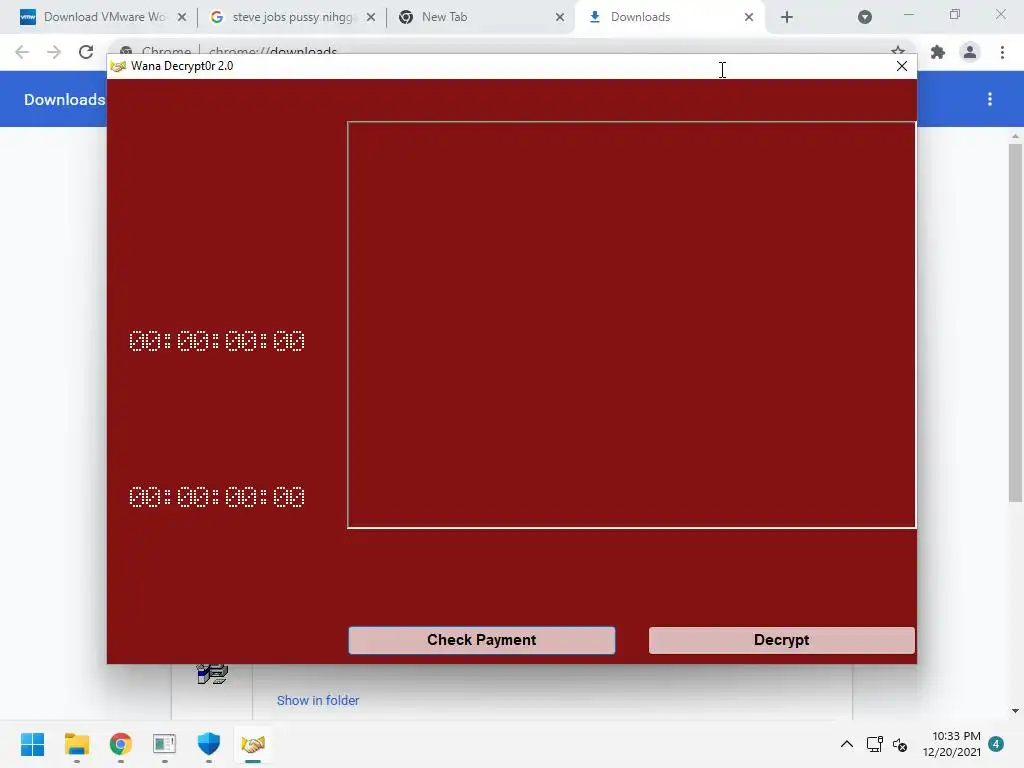The image size is (1024, 768).
Task: Click the Check Payment button
Action: coord(481,640)
